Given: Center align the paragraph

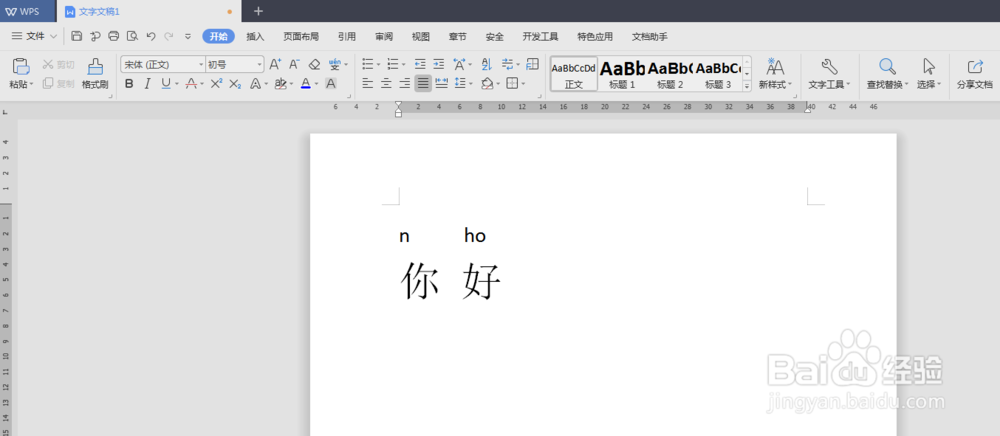Looking at the screenshot, I should pos(386,83).
